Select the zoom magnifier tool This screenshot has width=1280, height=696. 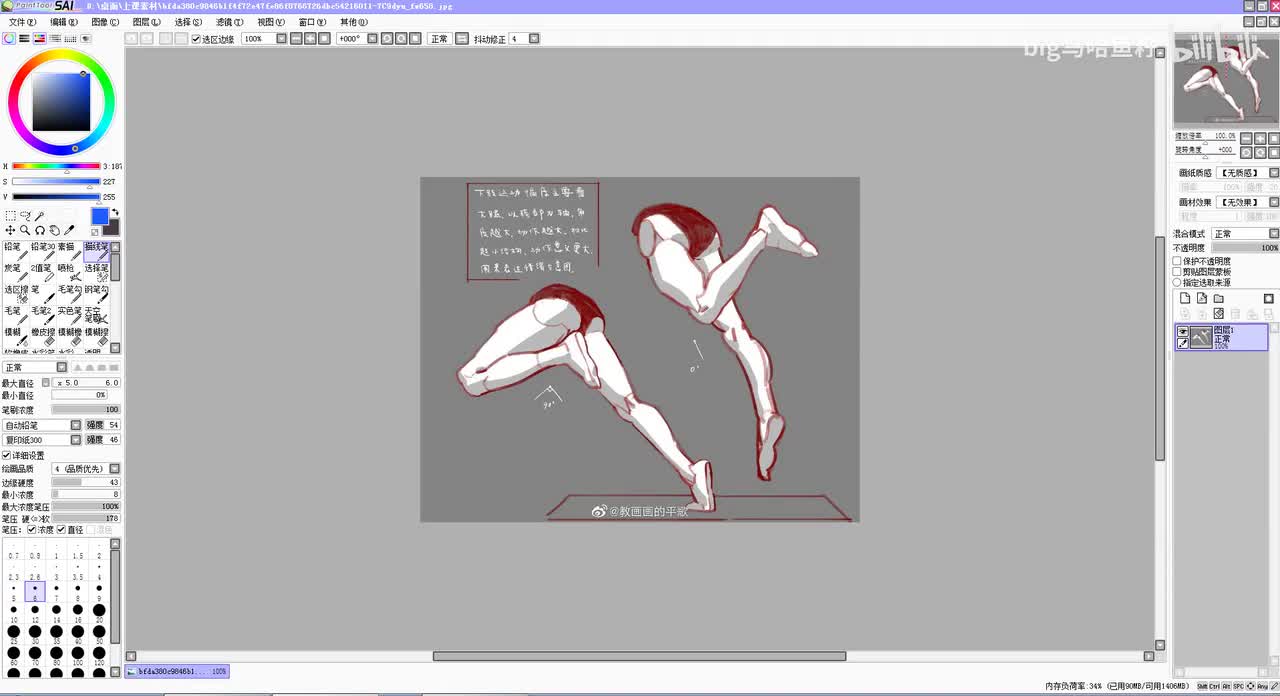pyautogui.click(x=25, y=230)
